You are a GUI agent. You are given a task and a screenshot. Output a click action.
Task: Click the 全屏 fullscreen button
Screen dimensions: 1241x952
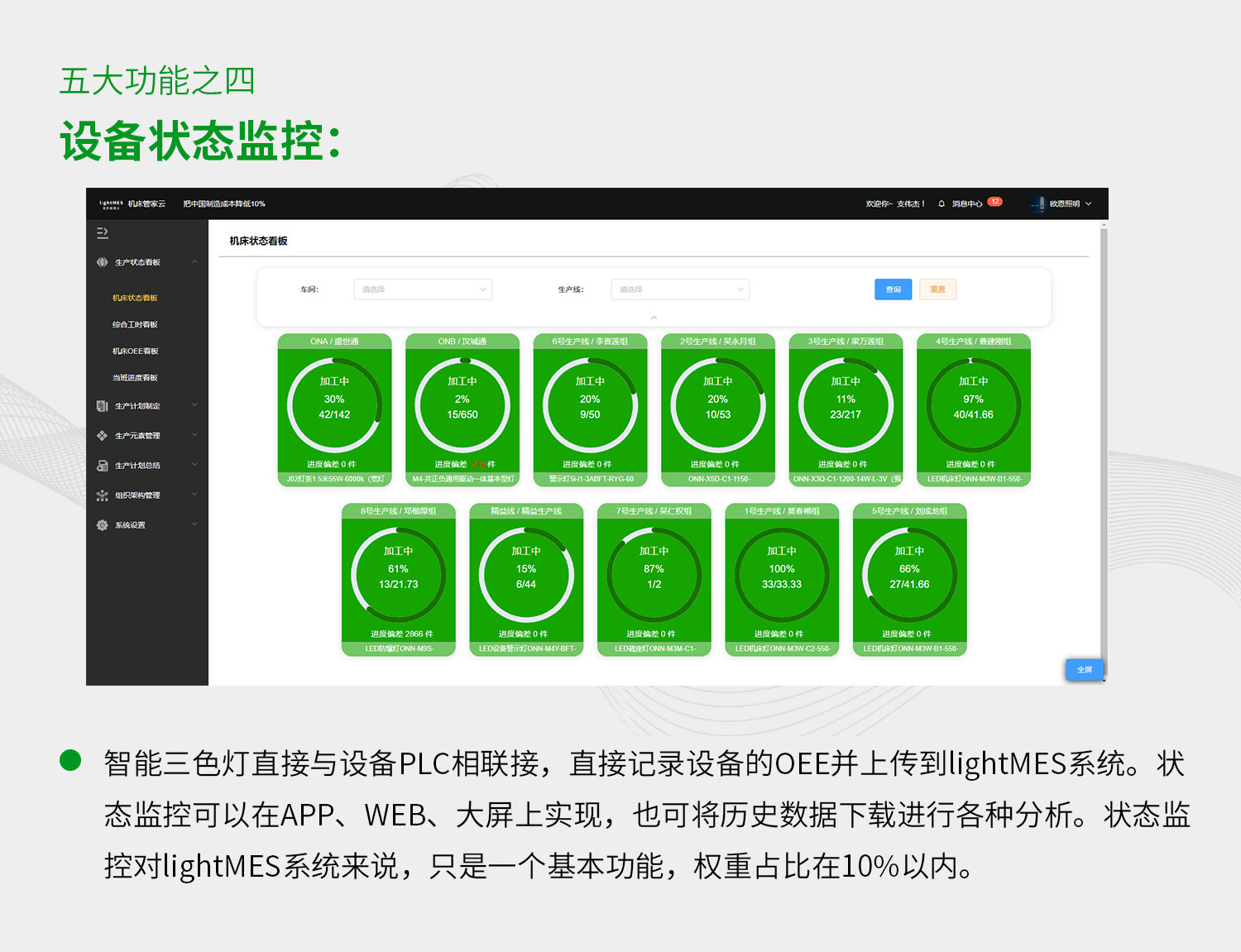pyautogui.click(x=1084, y=670)
